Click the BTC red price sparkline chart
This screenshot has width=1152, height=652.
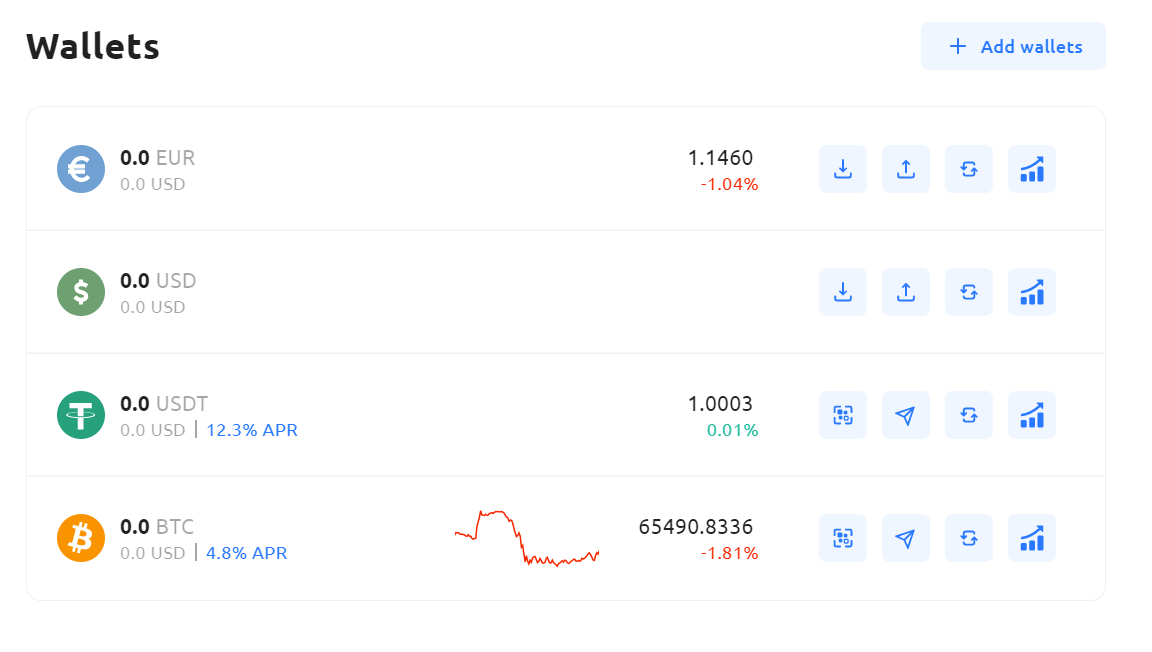click(x=527, y=539)
